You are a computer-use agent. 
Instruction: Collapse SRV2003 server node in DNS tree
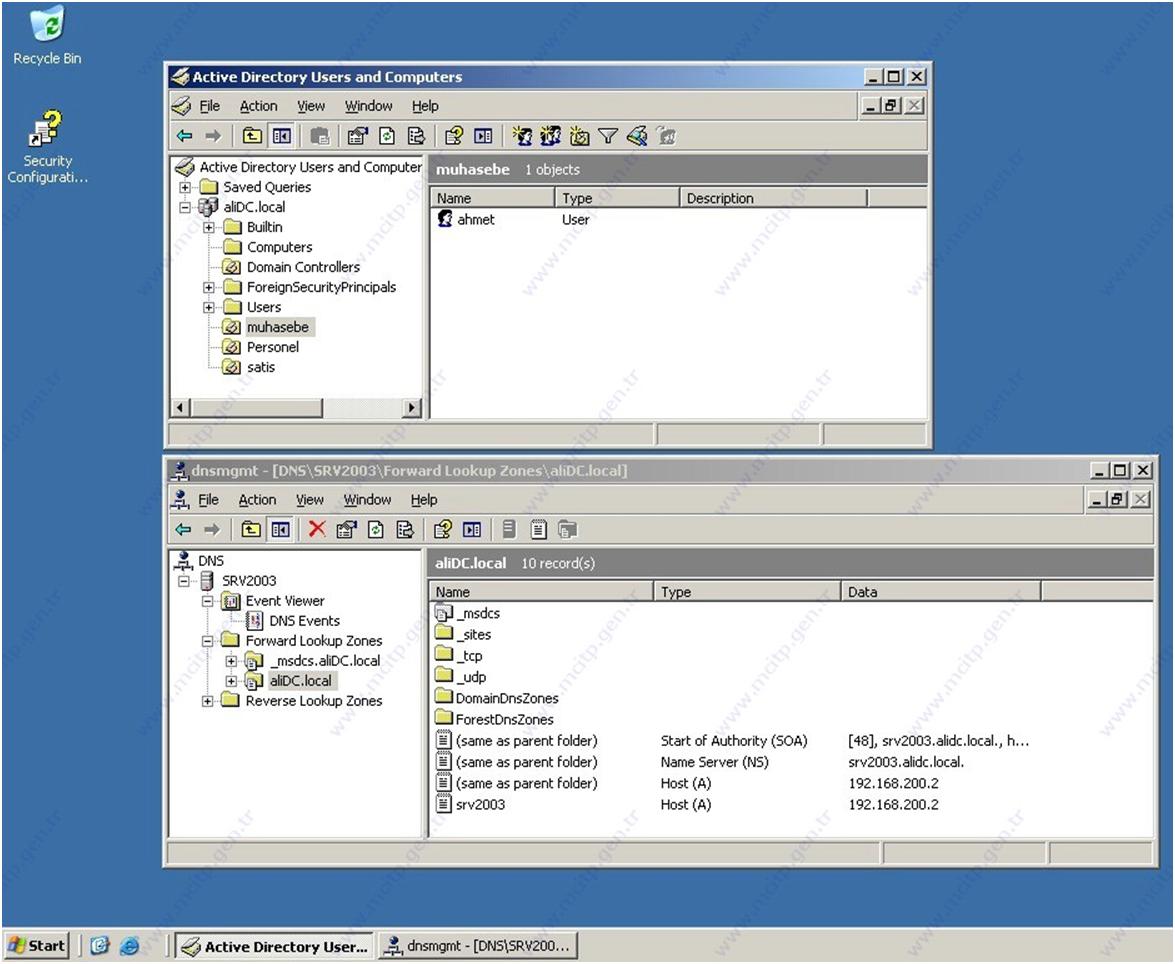184,581
